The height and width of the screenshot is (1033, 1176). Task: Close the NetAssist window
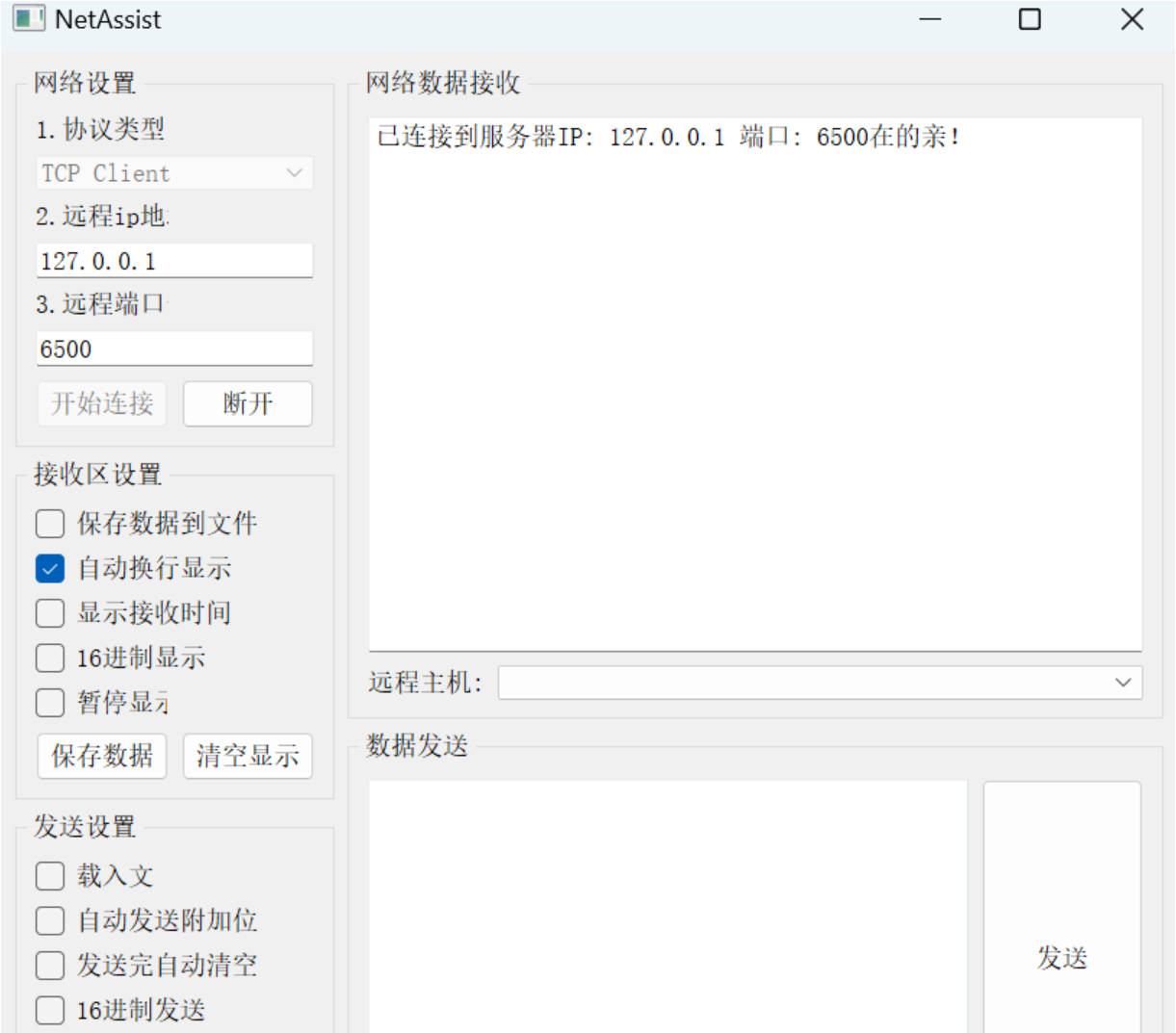(1133, 19)
